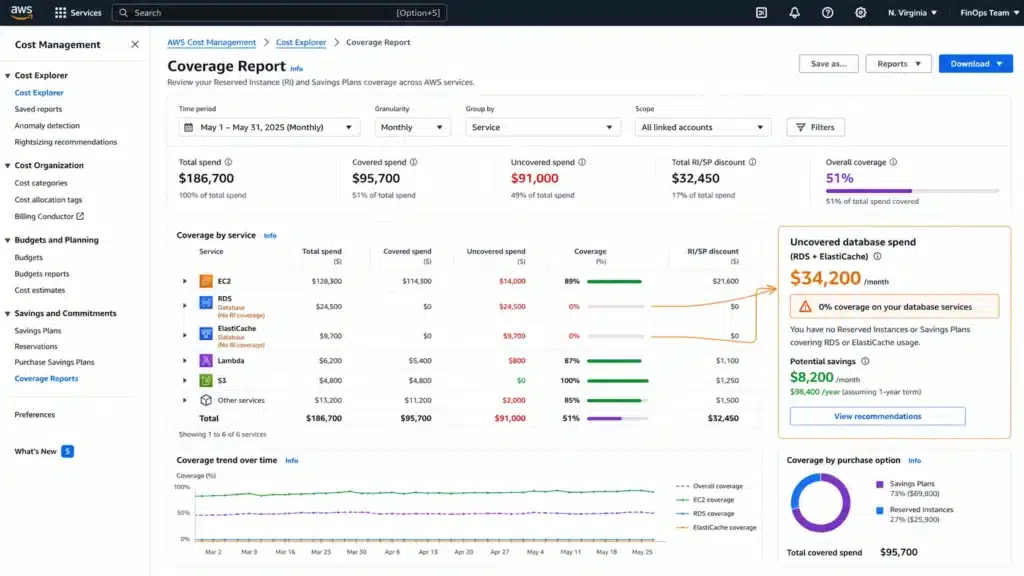The width and height of the screenshot is (1024, 576).
Task: Click the info icon beside Total spend
Action: tap(229, 162)
